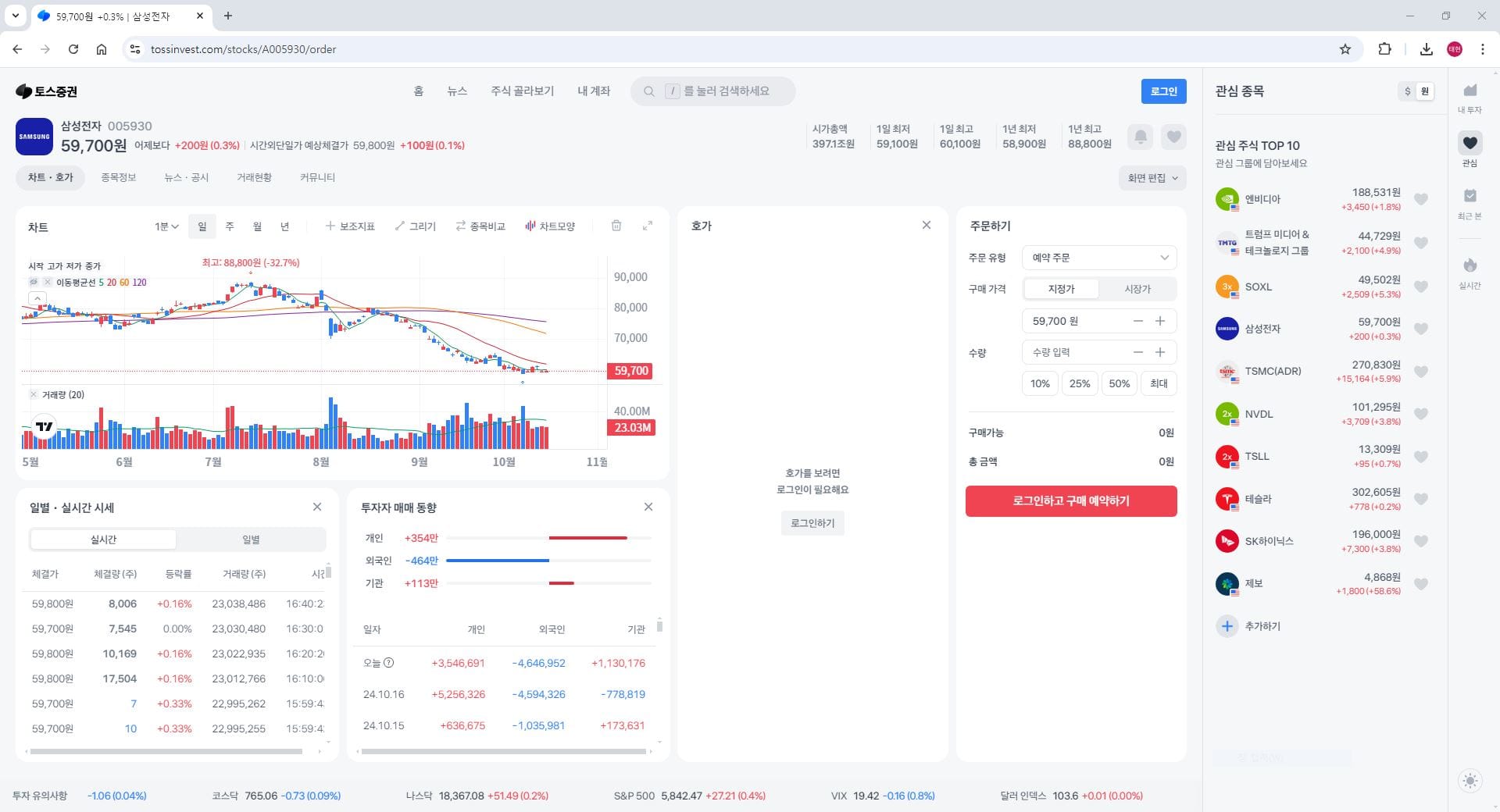Close the 투자자 매매 동향 panel
Screen dimensions: 1500x812
pyautogui.click(x=648, y=507)
